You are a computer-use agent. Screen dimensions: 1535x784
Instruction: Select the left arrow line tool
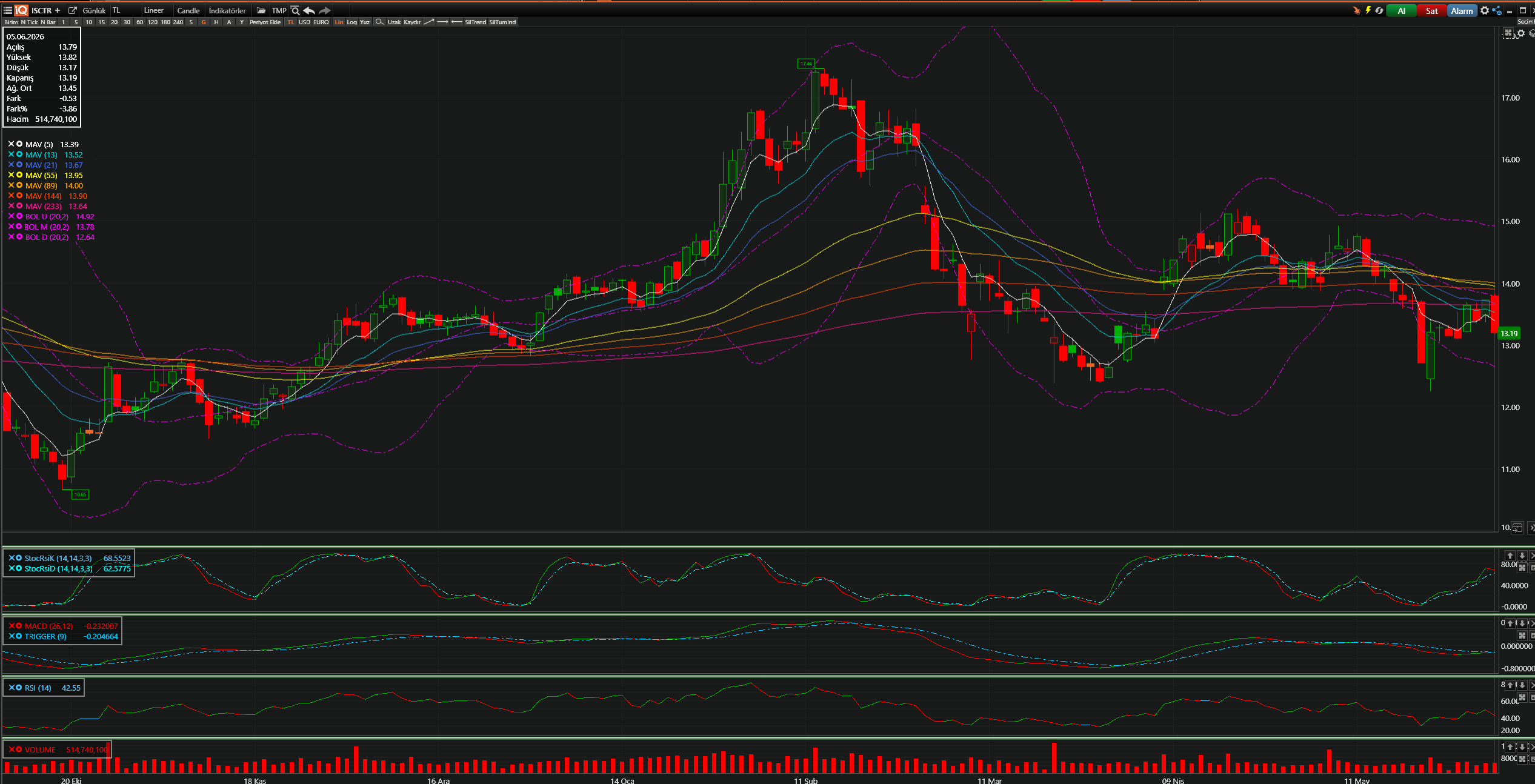click(x=456, y=22)
